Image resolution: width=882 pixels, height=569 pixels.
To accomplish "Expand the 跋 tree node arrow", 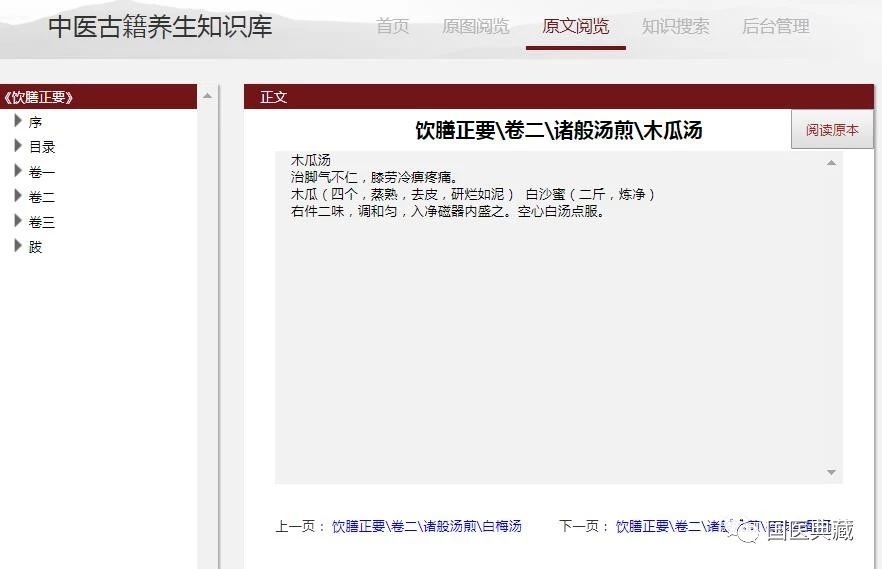I will coord(18,246).
